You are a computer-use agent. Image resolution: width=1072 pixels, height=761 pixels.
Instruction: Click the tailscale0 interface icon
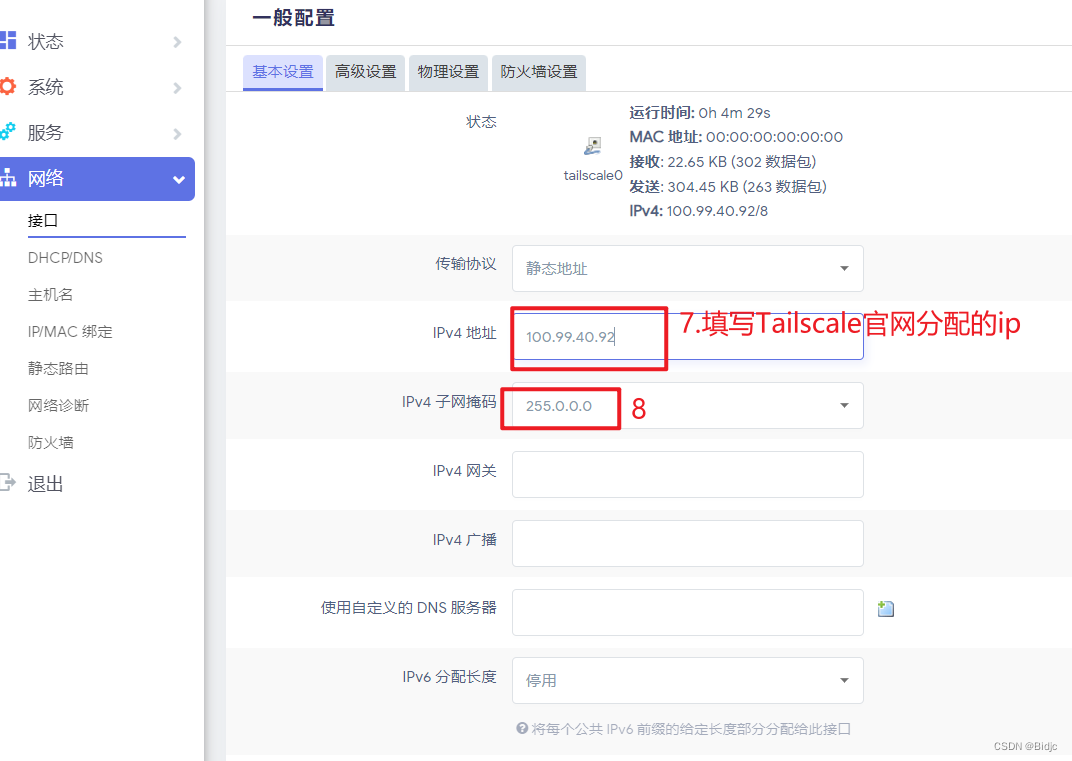click(x=593, y=147)
